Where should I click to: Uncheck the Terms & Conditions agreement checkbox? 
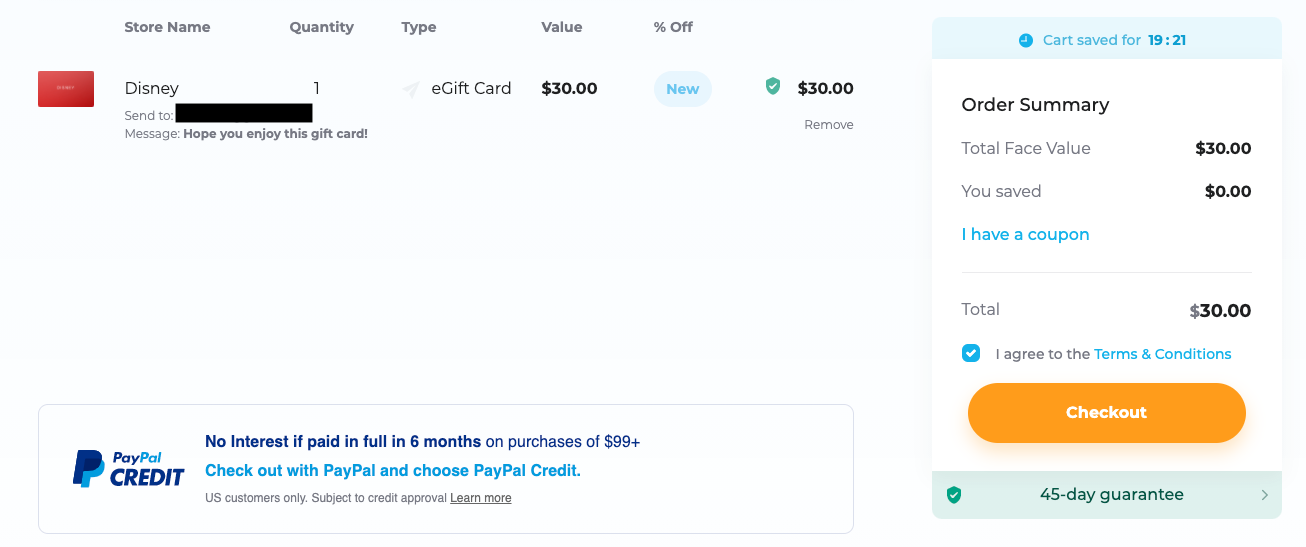971,353
